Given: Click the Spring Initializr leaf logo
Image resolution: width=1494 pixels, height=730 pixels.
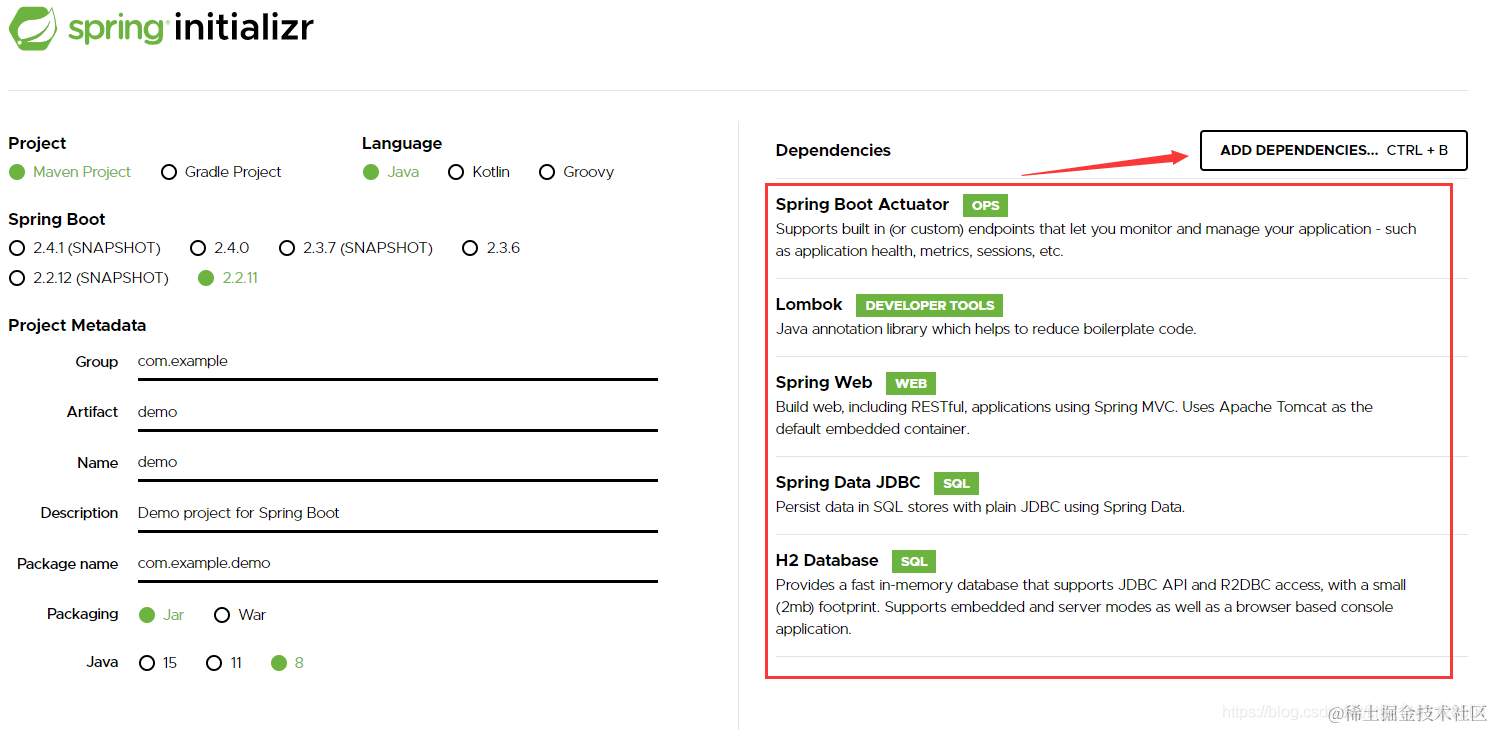Looking at the screenshot, I should [x=34, y=27].
